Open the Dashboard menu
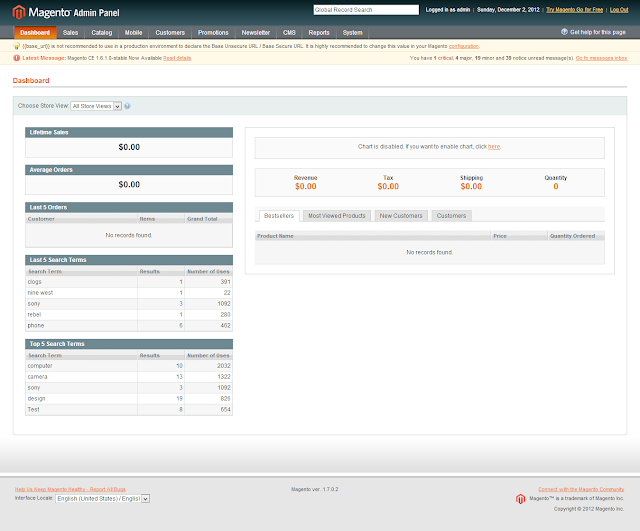The image size is (640, 531). pyautogui.click(x=35, y=33)
